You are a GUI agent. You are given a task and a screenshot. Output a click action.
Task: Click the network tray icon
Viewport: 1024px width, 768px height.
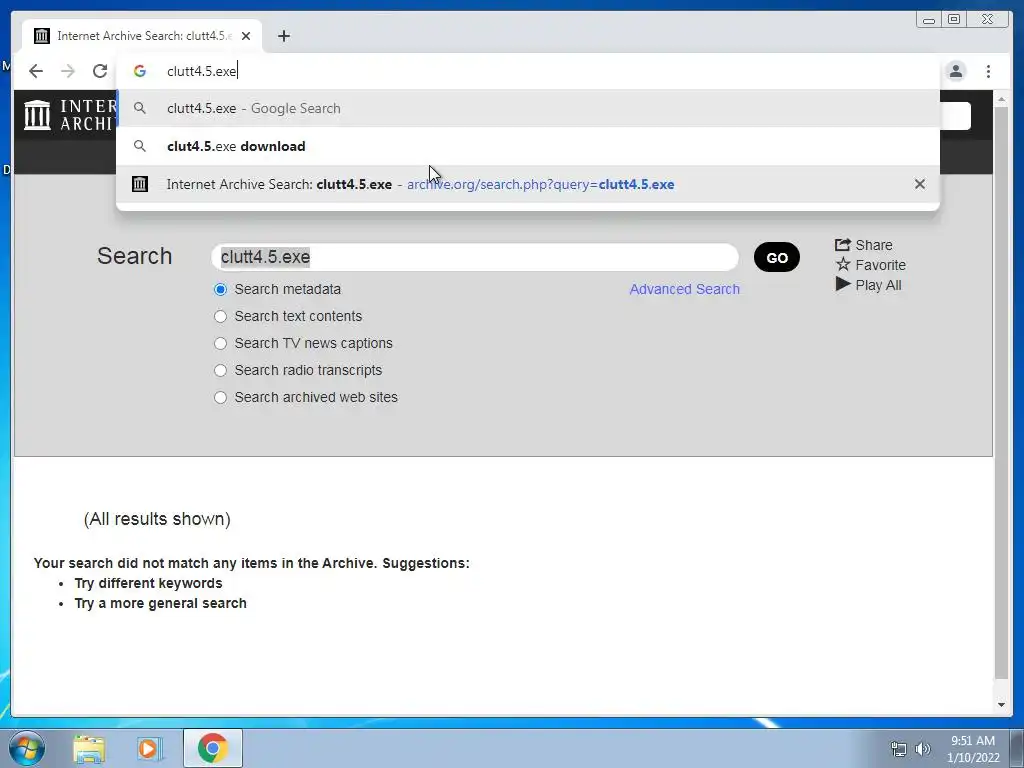tap(899, 749)
